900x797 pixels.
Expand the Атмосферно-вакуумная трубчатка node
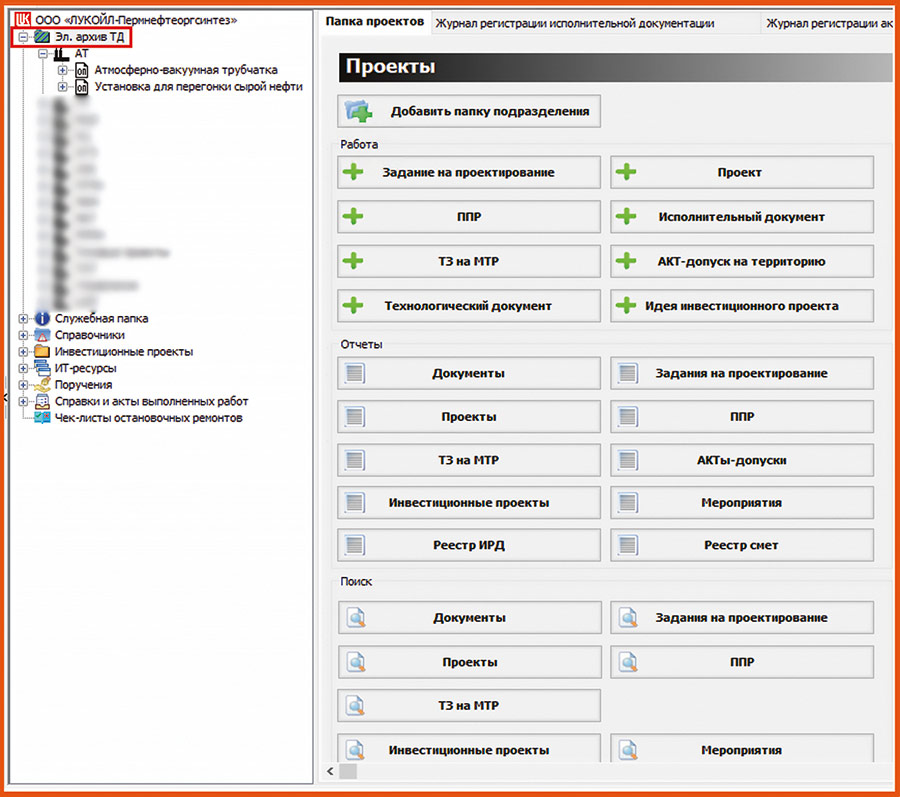tap(63, 70)
